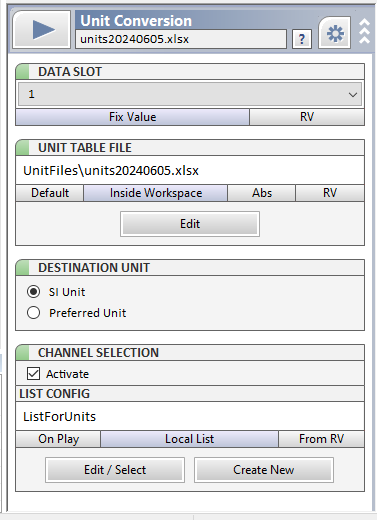This screenshot has width=377, height=520.
Task: Open help with the question mark icon
Action: click(x=302, y=39)
